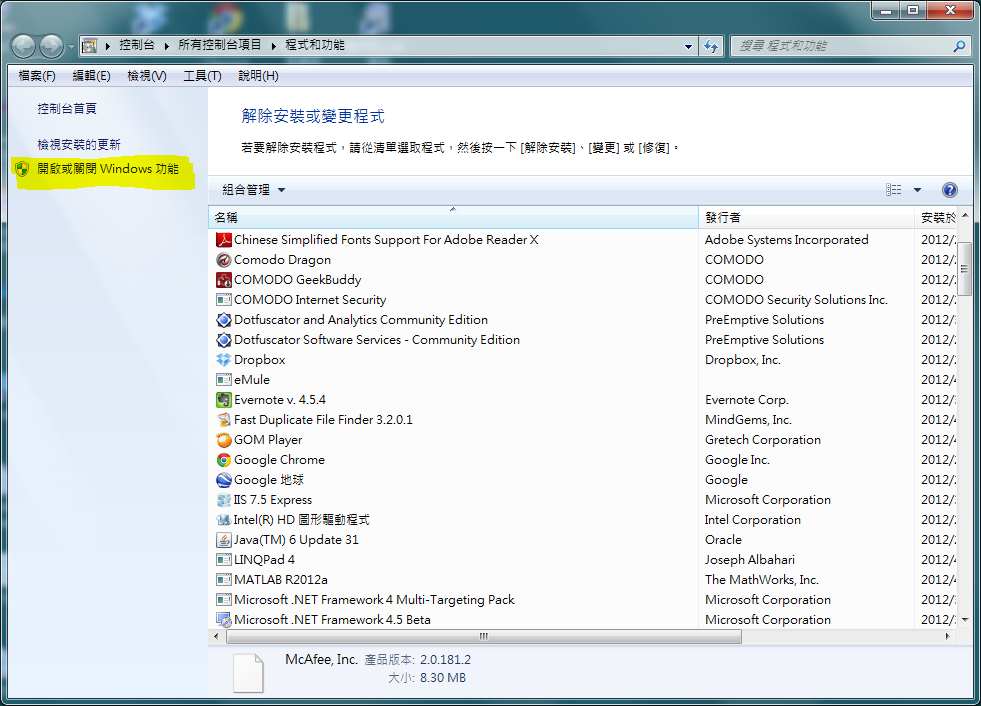
Task: Click the Comodo Dragon program icon
Action: click(223, 260)
